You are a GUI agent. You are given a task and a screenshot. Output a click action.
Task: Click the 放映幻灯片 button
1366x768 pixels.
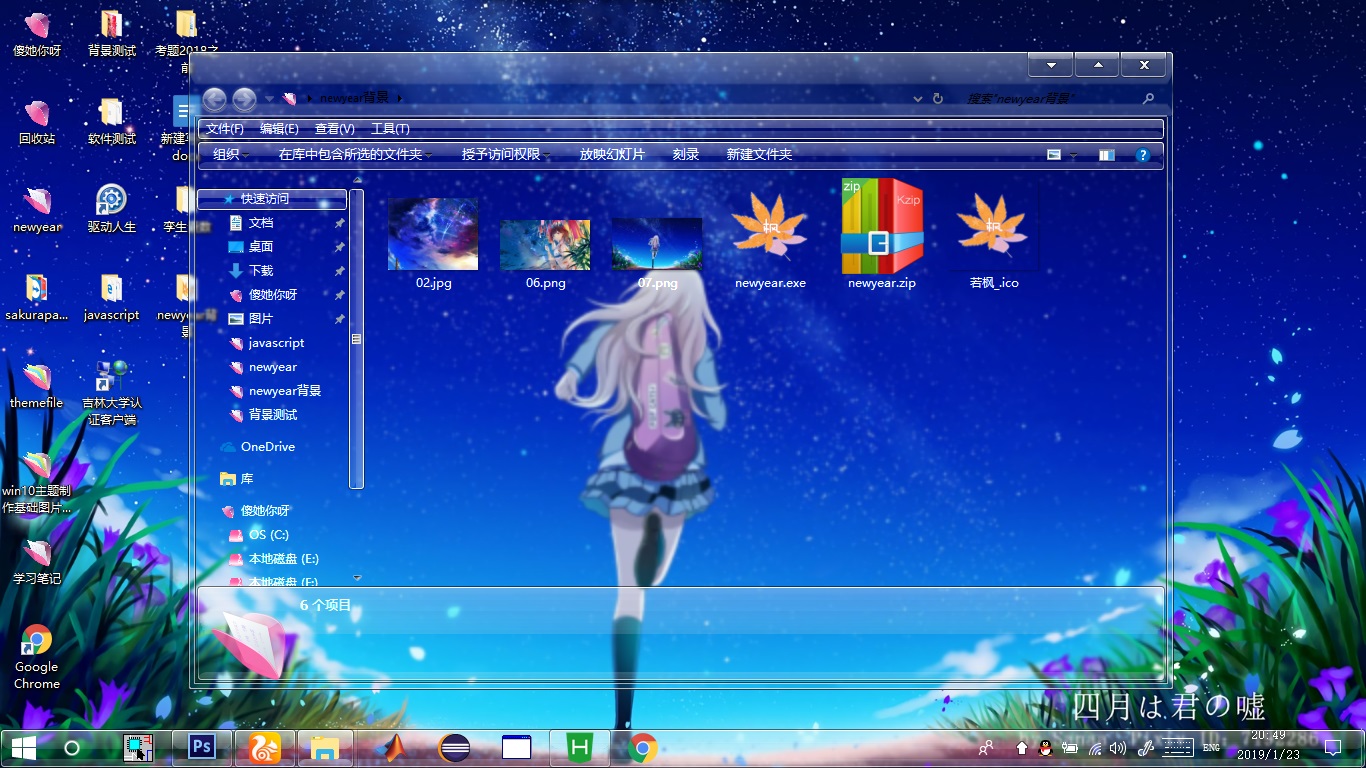pyautogui.click(x=612, y=154)
